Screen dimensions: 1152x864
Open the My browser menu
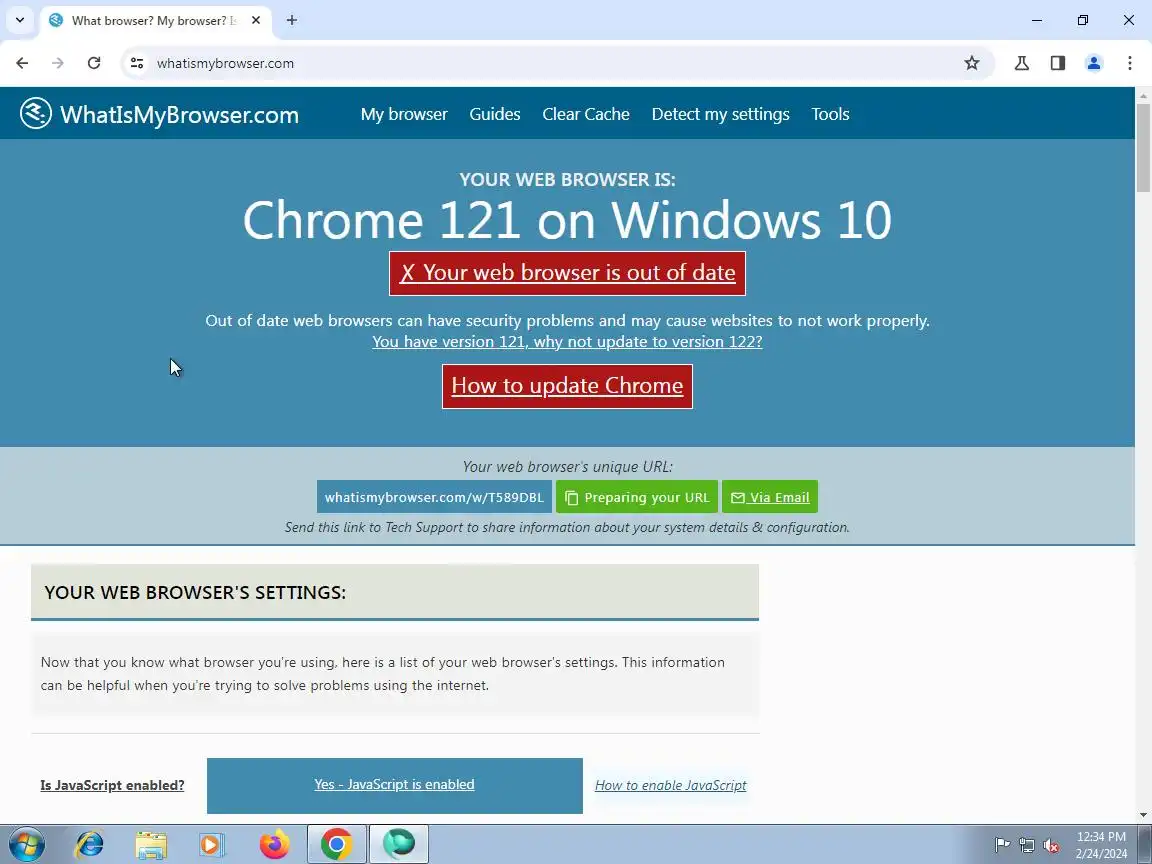(x=404, y=114)
